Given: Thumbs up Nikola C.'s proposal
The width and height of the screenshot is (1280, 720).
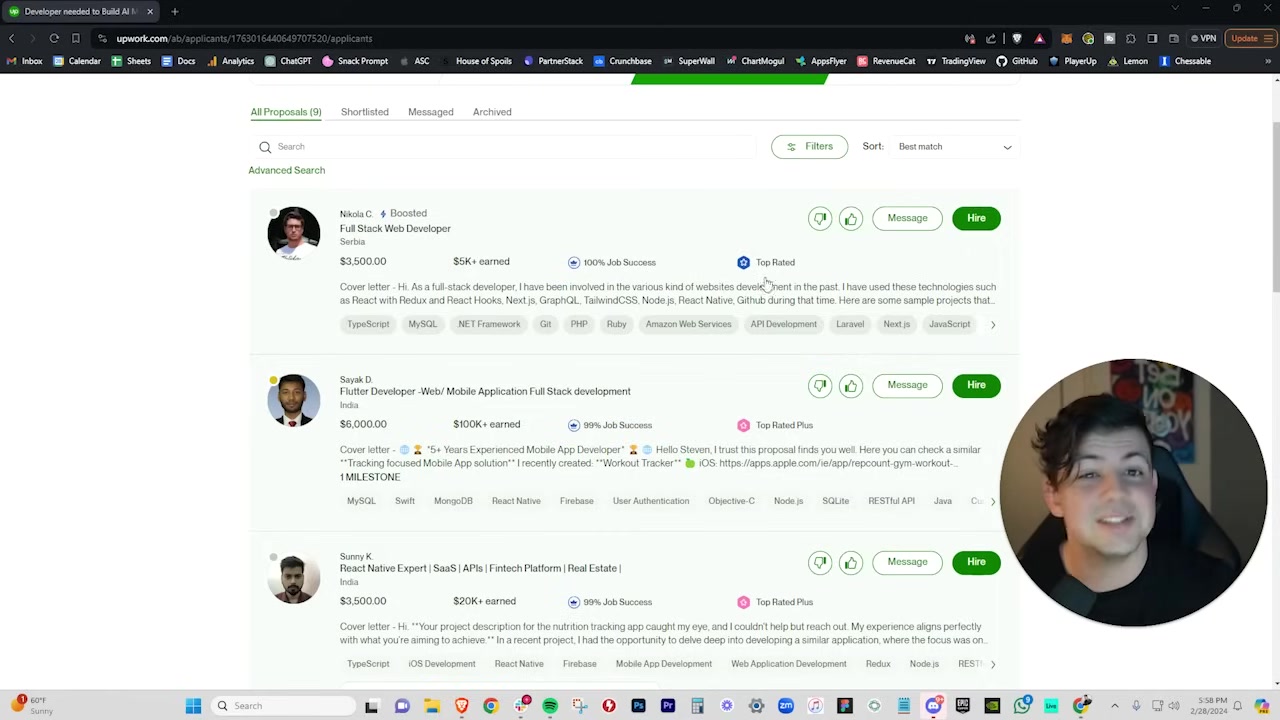Looking at the screenshot, I should tap(850, 218).
